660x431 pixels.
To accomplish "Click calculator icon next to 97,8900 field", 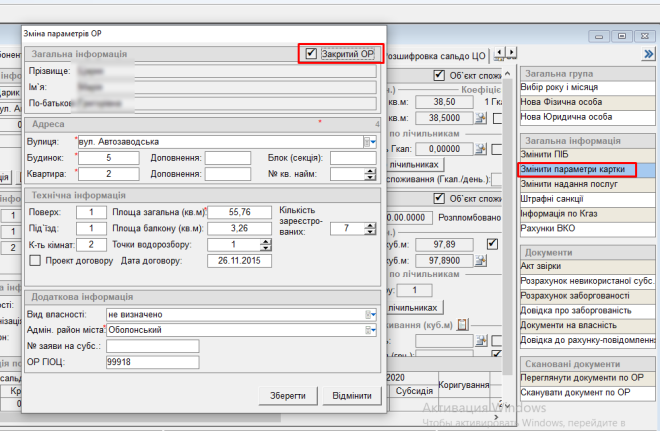I will 480,260.
